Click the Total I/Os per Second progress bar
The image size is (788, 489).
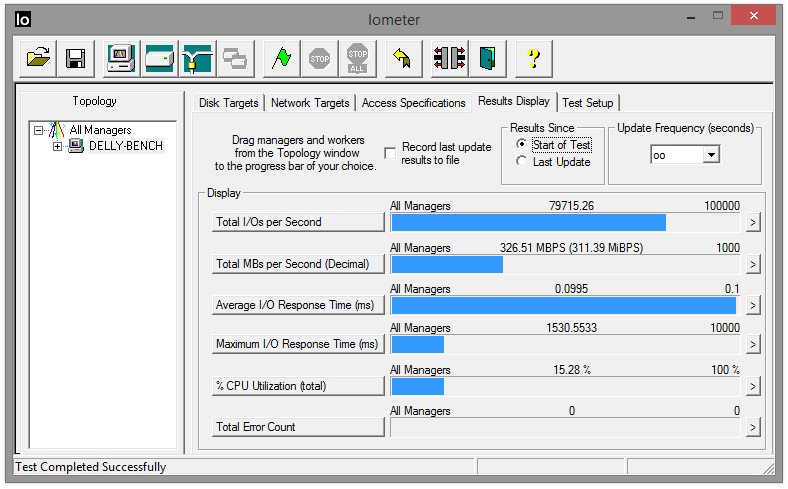point(565,223)
